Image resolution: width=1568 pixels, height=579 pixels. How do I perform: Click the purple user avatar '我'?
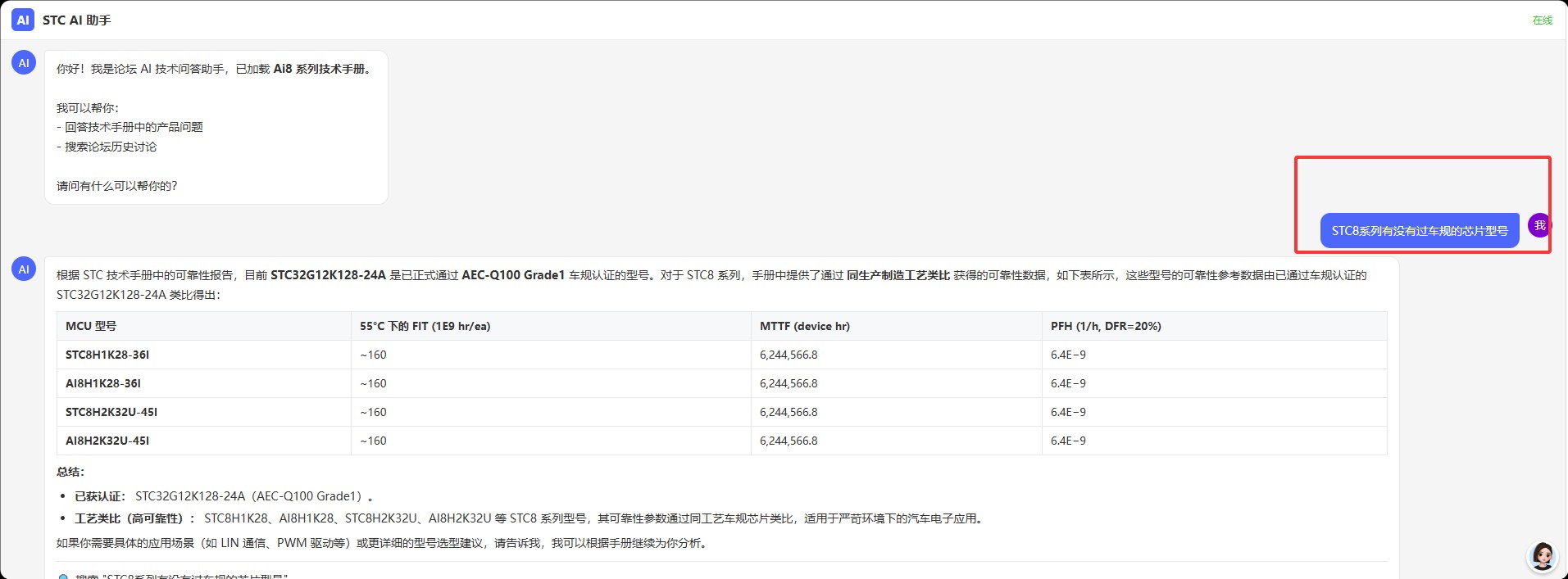coord(1539,225)
